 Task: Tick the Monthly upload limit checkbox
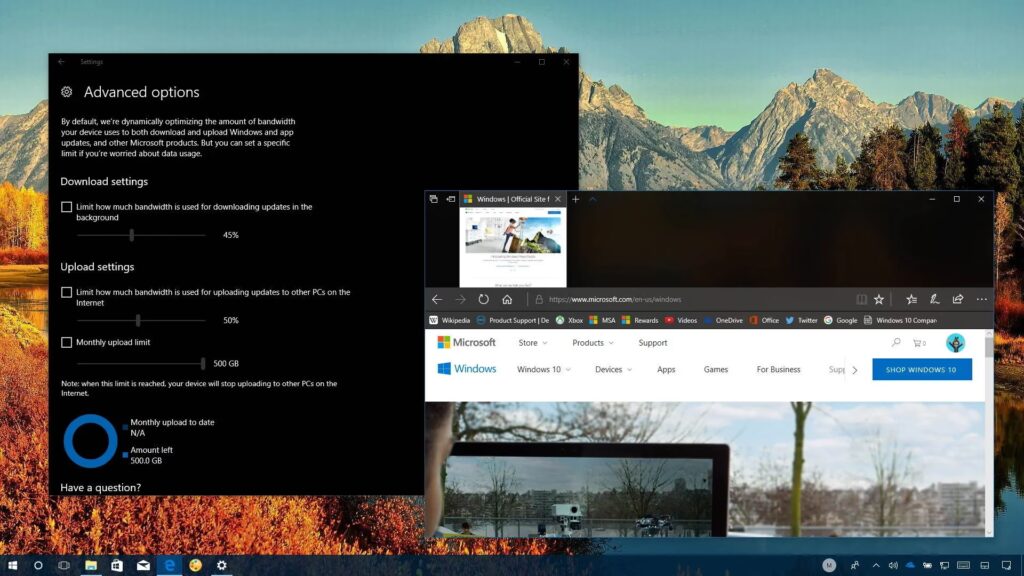(x=67, y=342)
